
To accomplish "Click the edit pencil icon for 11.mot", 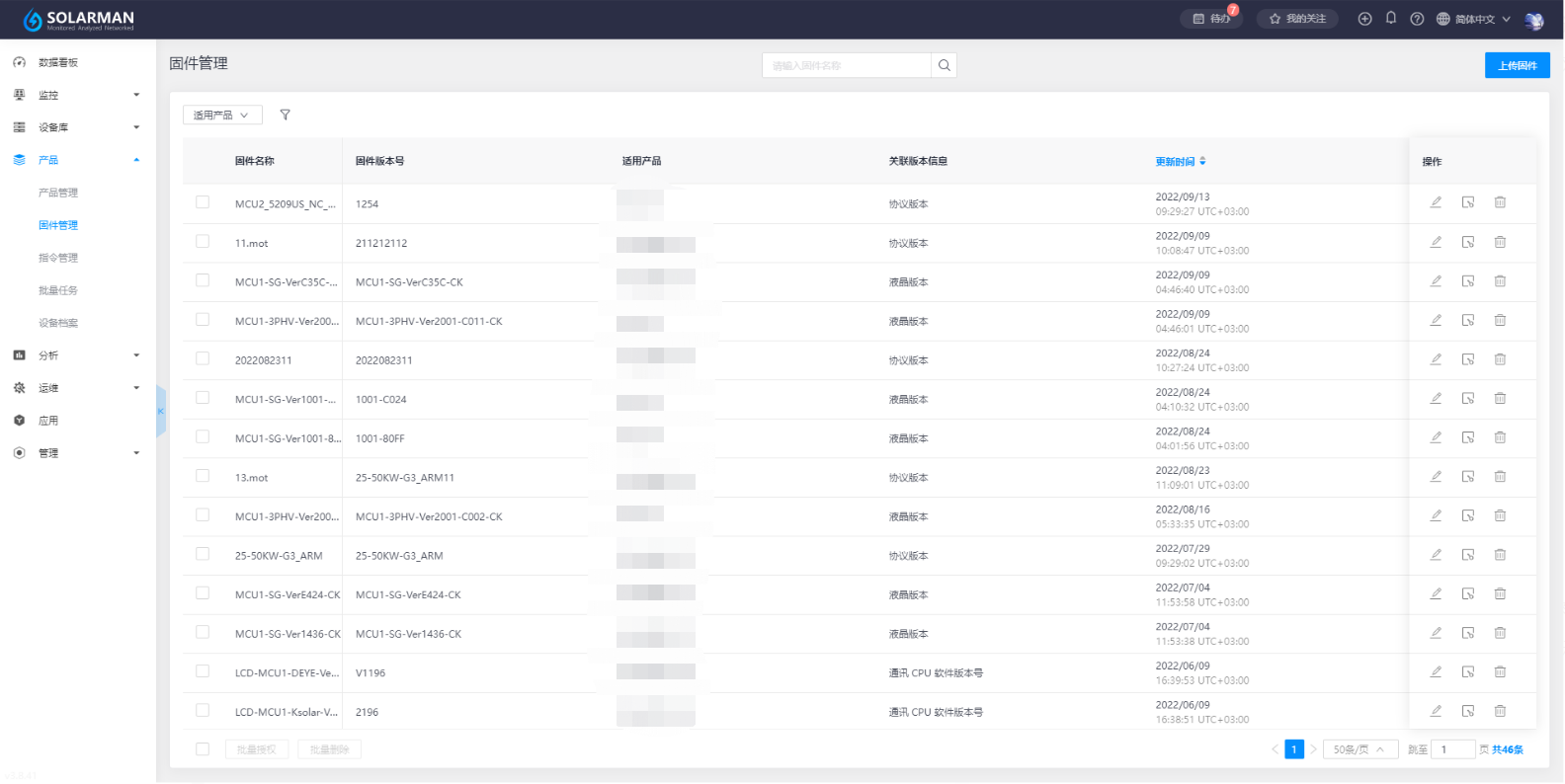I will pos(1436,242).
